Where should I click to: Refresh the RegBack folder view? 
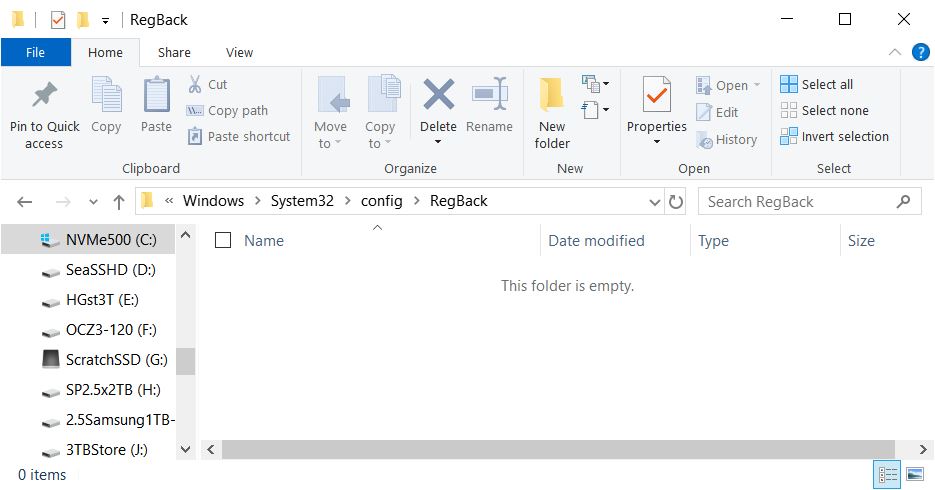click(x=676, y=201)
